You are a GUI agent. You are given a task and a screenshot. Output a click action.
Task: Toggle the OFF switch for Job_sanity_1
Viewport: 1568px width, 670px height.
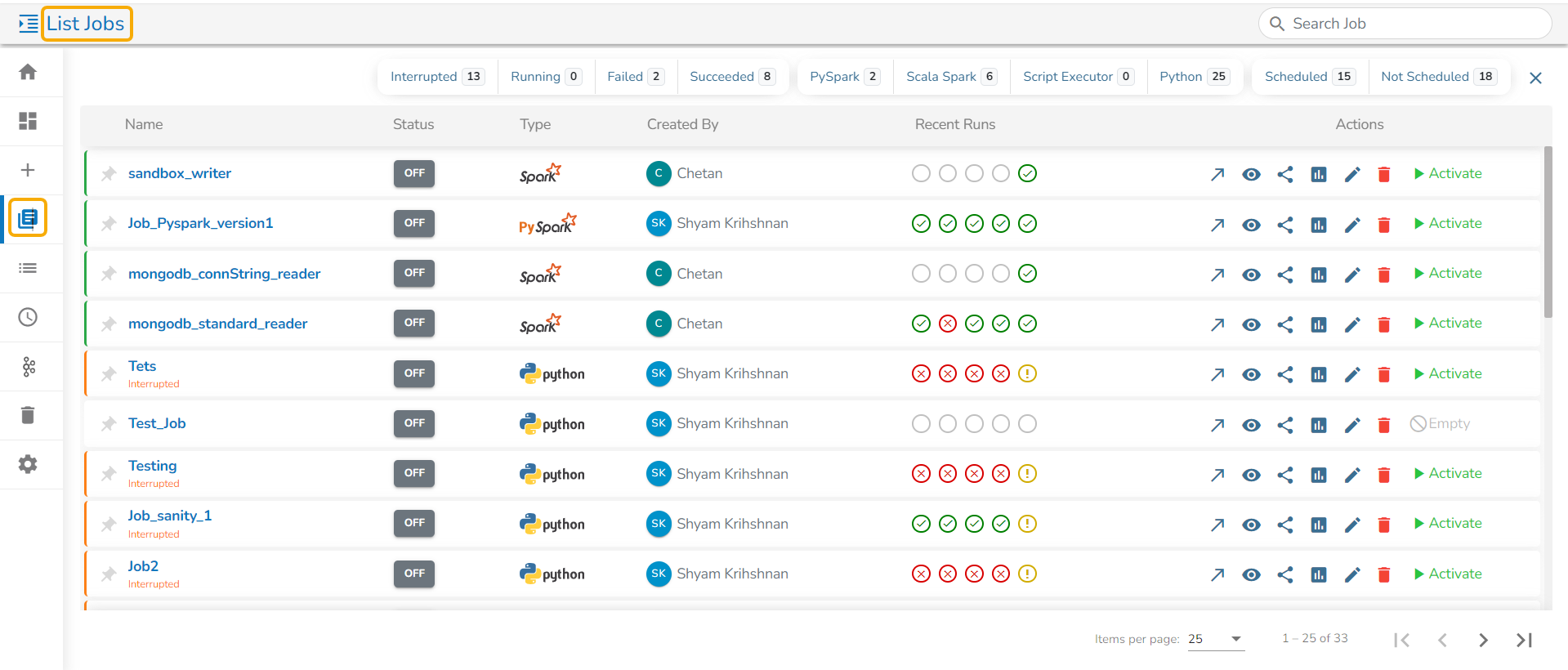pyautogui.click(x=414, y=523)
